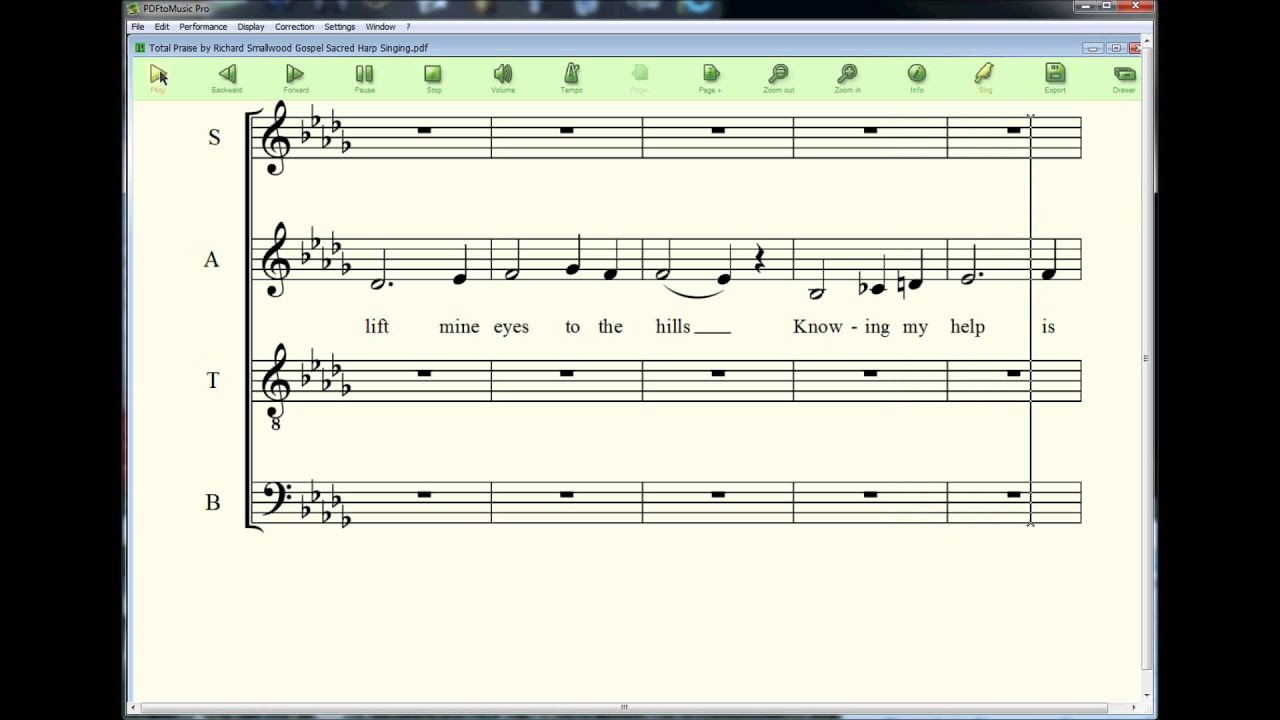
Task: Click the document icon beside Total Praise title
Action: click(140, 47)
